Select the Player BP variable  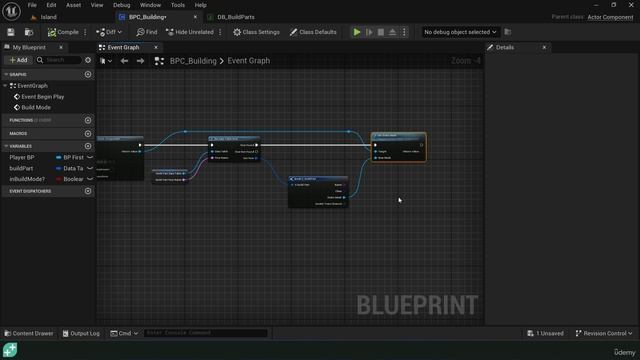click(x=22, y=158)
